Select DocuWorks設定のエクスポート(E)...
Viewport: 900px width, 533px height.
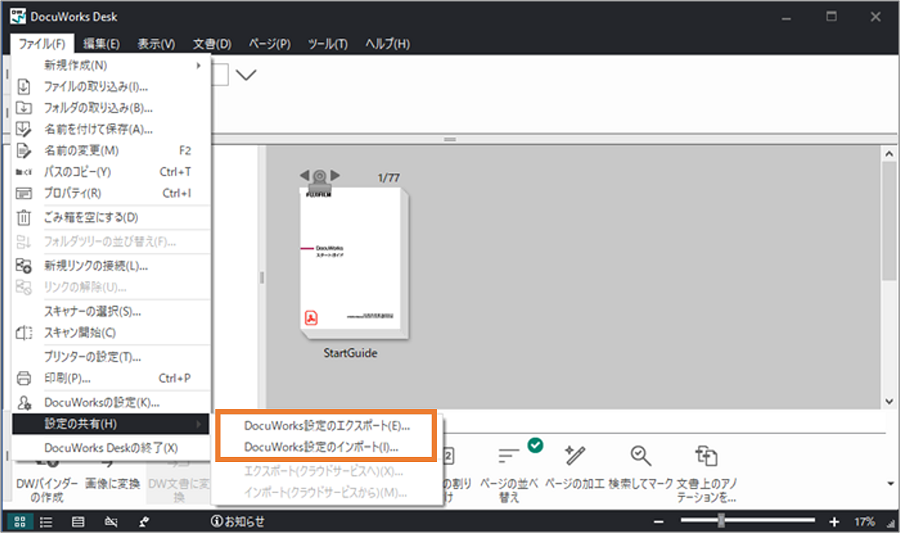point(327,426)
